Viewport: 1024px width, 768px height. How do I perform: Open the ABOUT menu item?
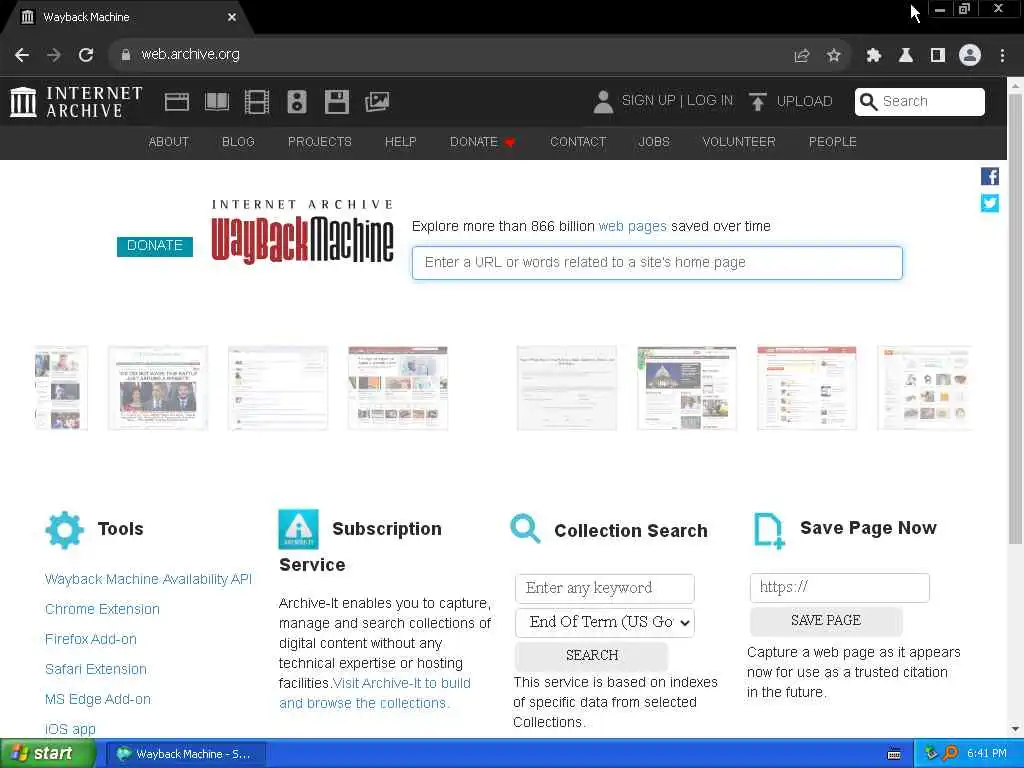168,142
